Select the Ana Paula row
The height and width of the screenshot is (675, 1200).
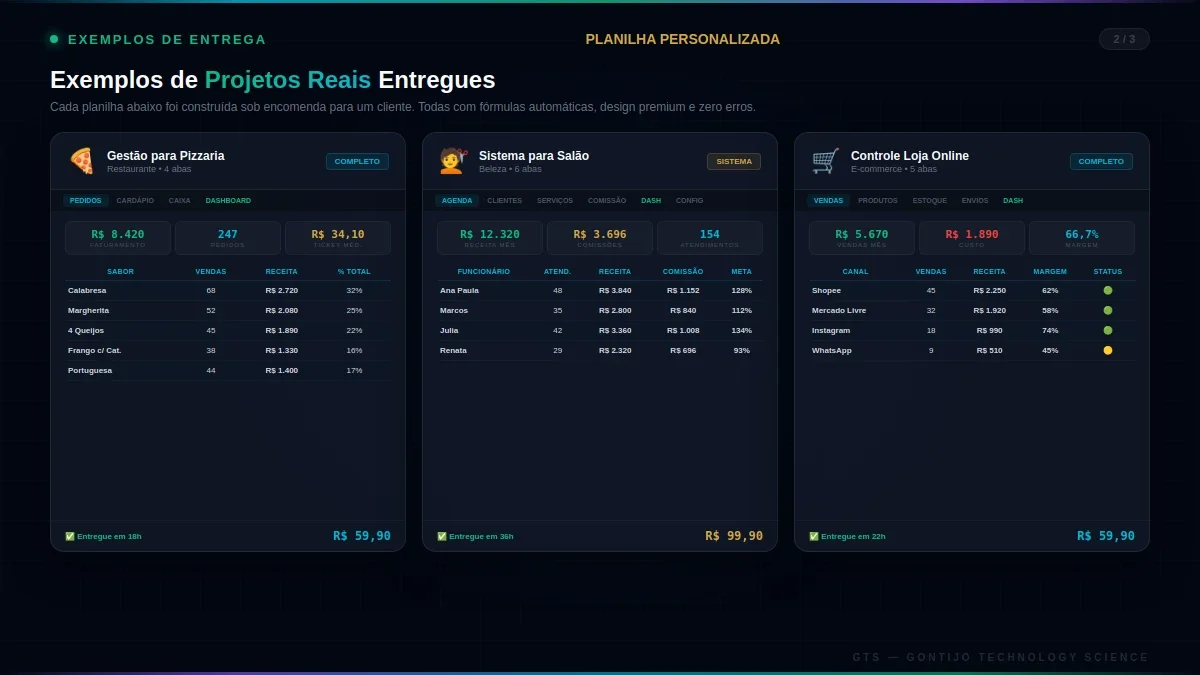(x=600, y=290)
